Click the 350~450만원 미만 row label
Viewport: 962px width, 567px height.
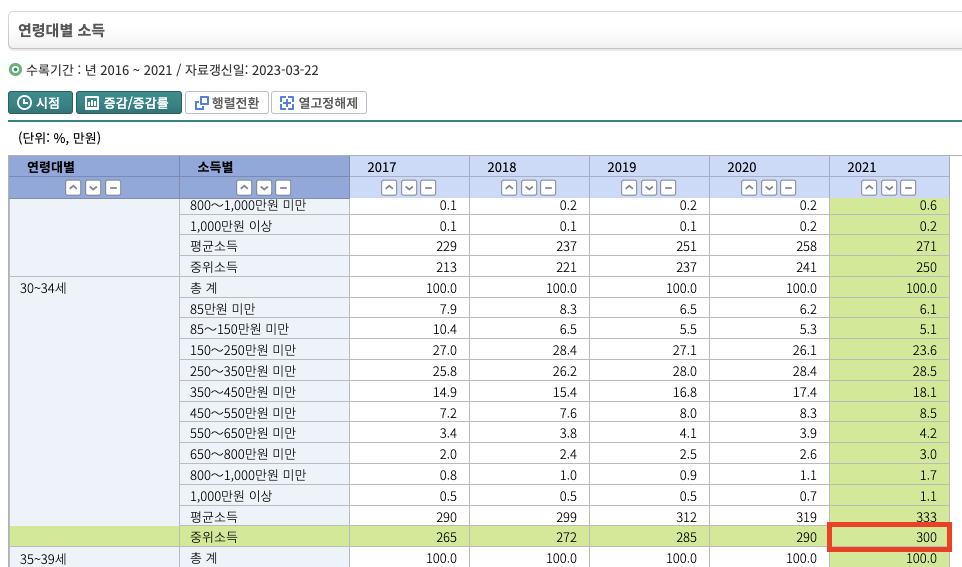[264, 392]
